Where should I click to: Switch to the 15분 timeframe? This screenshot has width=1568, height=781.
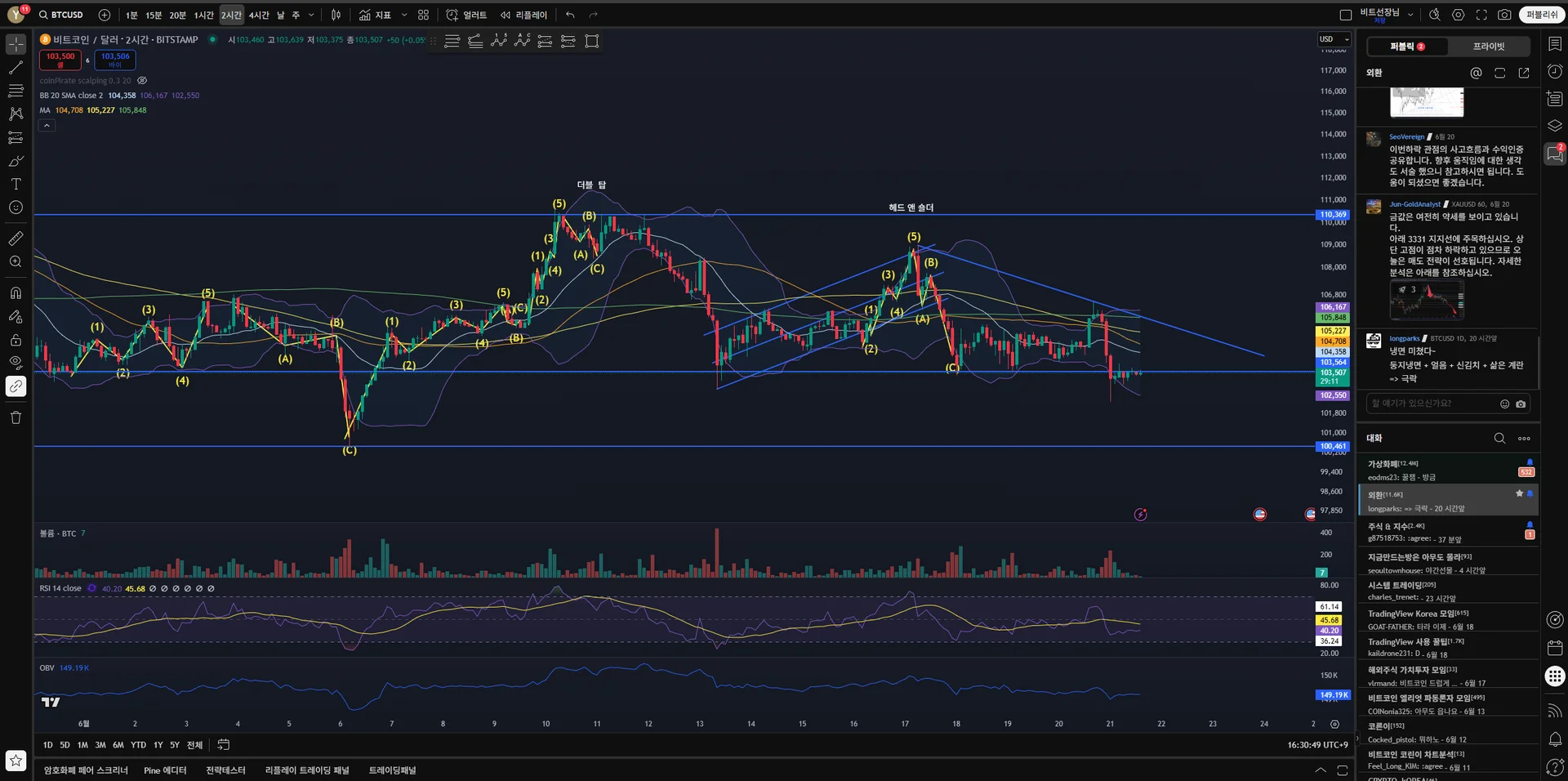point(154,15)
